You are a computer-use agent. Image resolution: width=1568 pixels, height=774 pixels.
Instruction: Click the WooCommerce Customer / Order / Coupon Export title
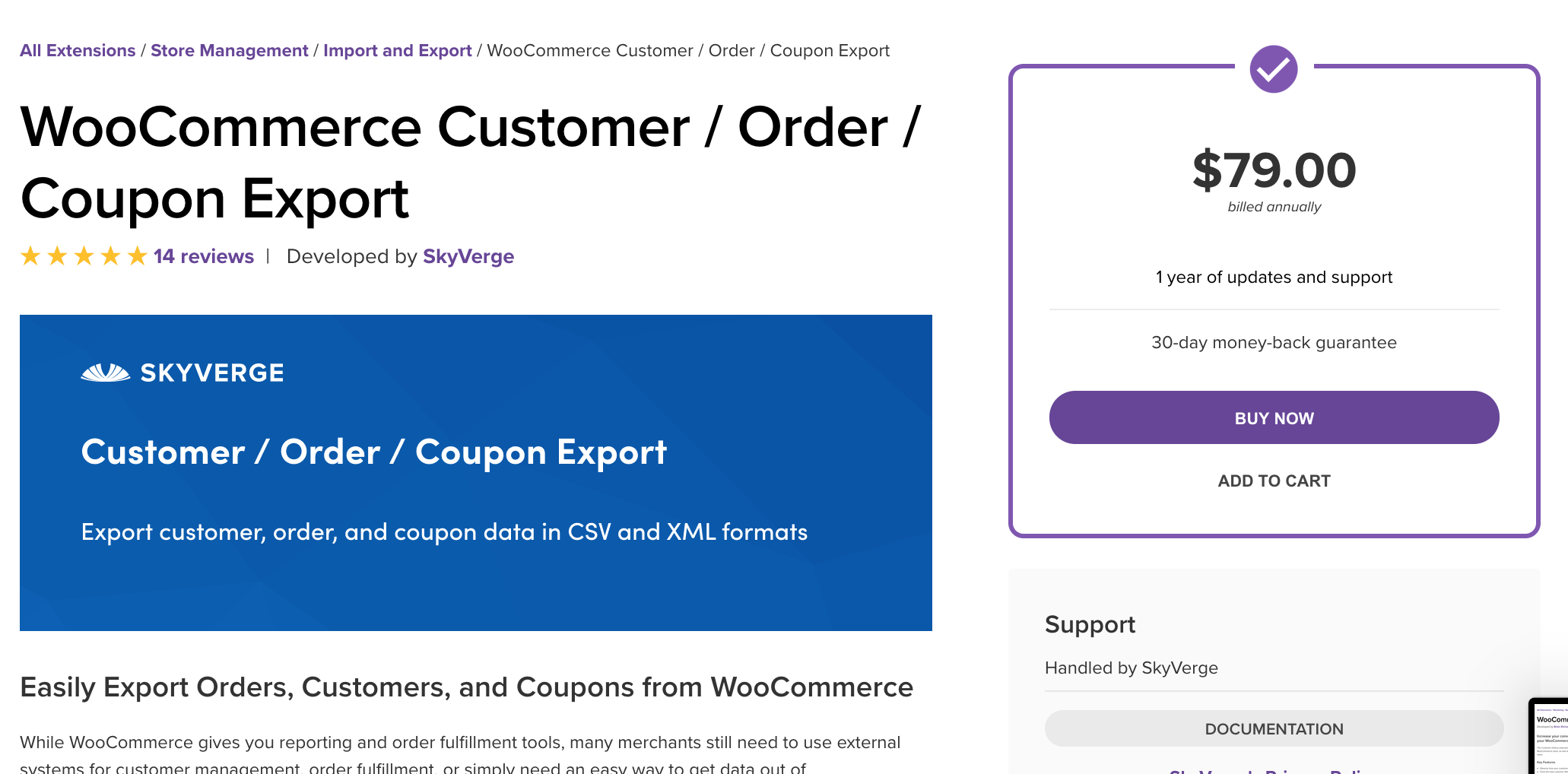click(471, 162)
